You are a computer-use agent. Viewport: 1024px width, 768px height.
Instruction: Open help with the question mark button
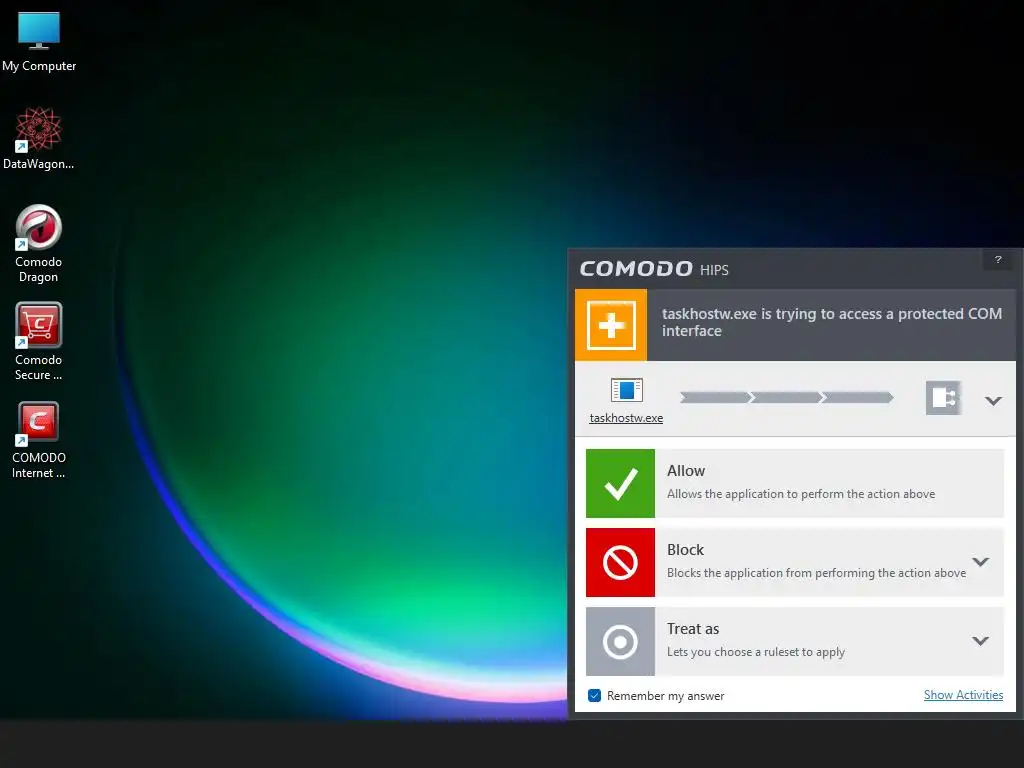998,260
